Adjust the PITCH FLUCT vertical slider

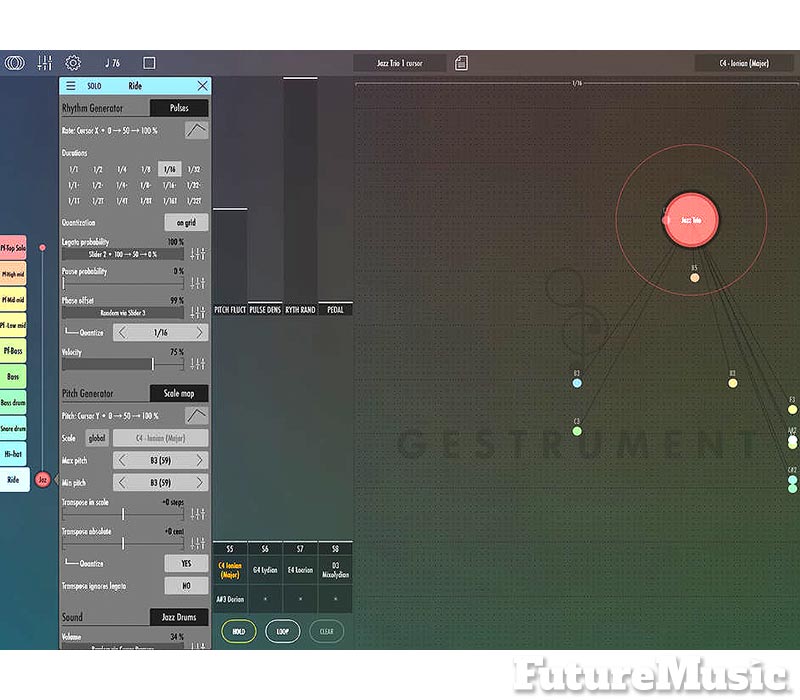click(230, 255)
